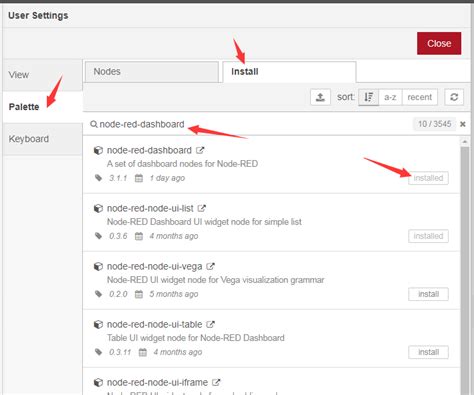Click the version tag icon beside 0.3.6

(98, 236)
